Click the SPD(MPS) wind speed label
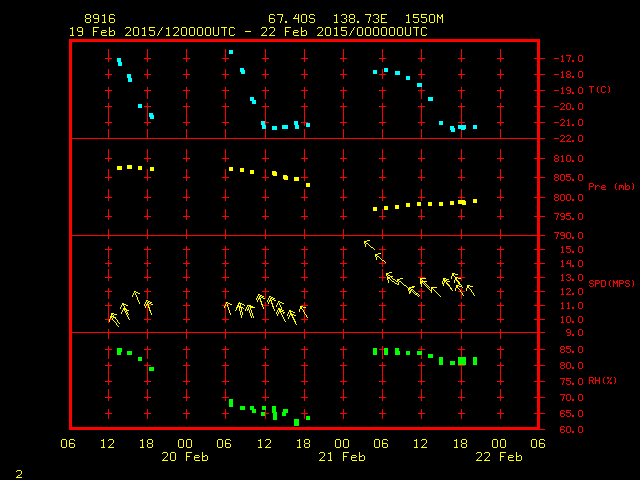This screenshot has width=640, height=480. 610,284
